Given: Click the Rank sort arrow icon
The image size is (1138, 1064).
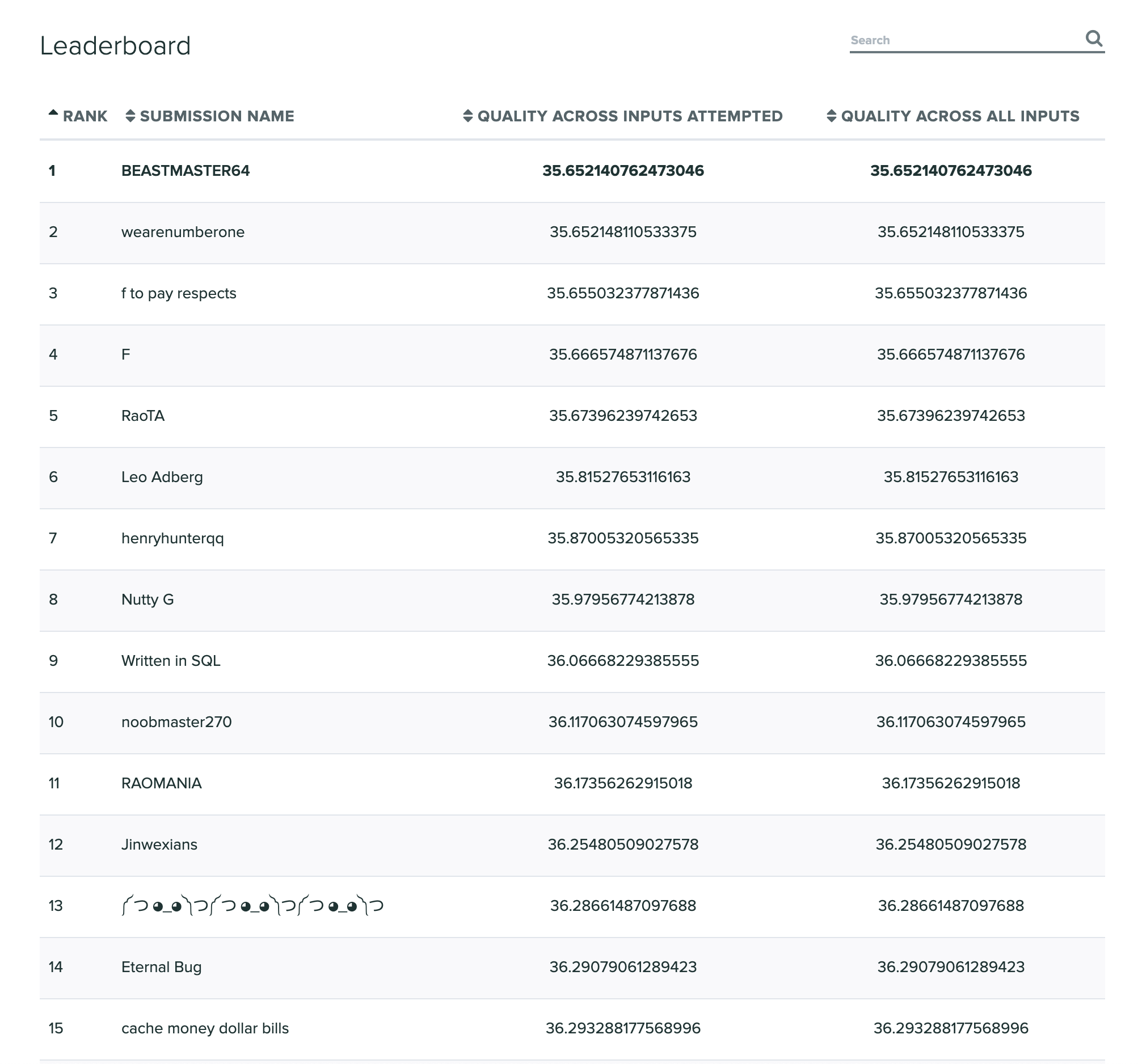Looking at the screenshot, I should tap(53, 113).
